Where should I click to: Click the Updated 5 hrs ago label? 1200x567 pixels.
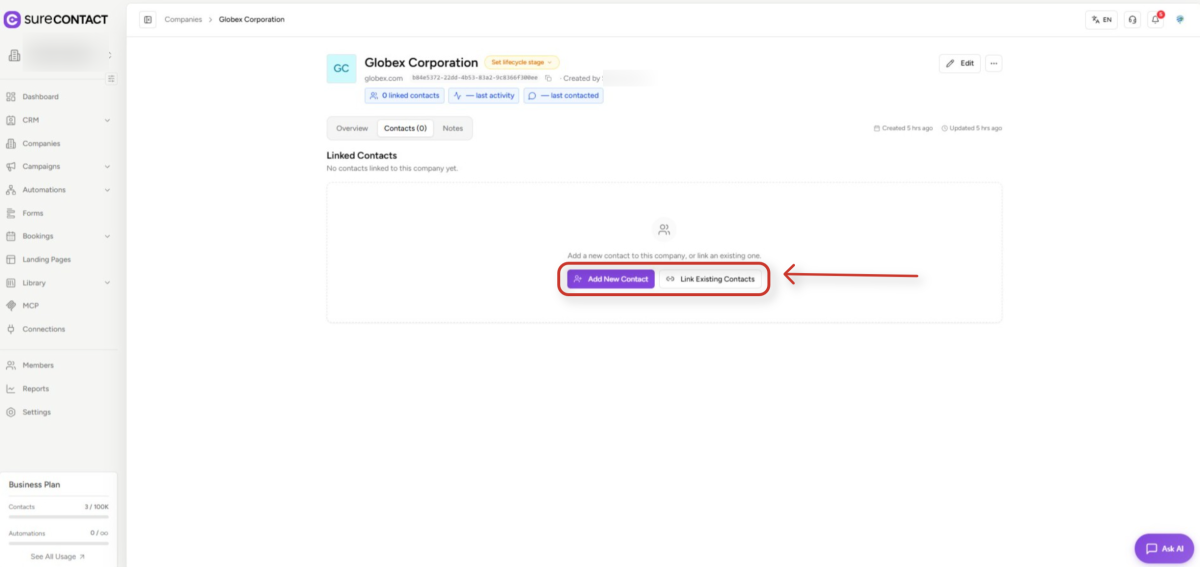point(971,128)
